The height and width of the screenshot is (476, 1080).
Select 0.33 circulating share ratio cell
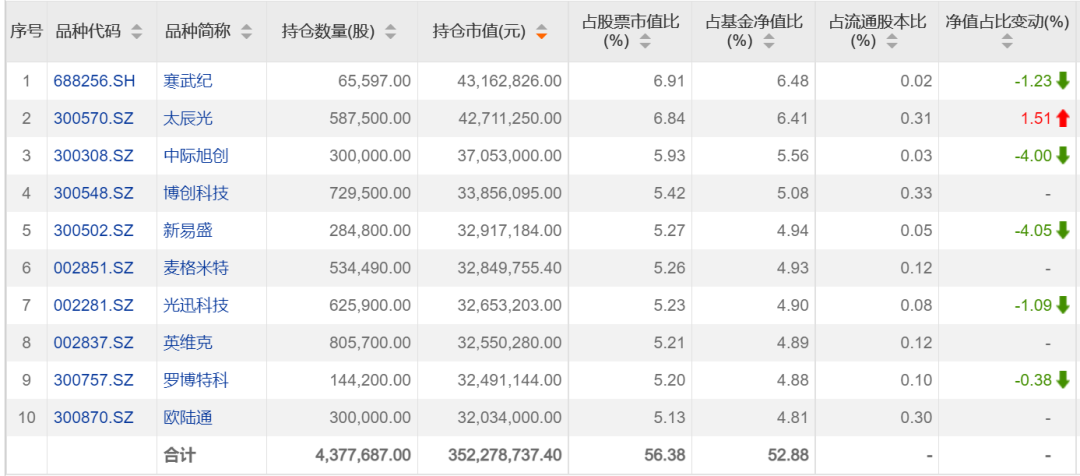coord(918,194)
